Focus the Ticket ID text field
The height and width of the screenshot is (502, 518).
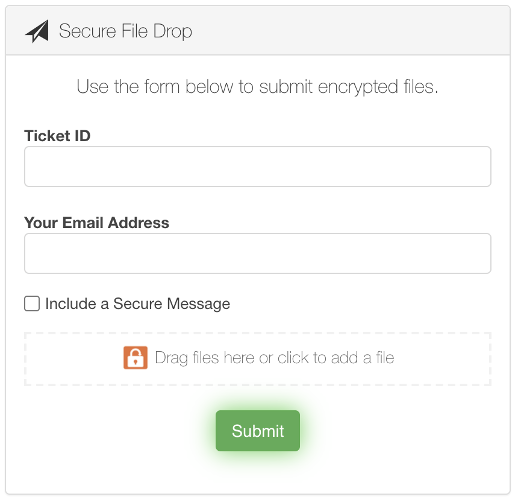pyautogui.click(x=257, y=166)
